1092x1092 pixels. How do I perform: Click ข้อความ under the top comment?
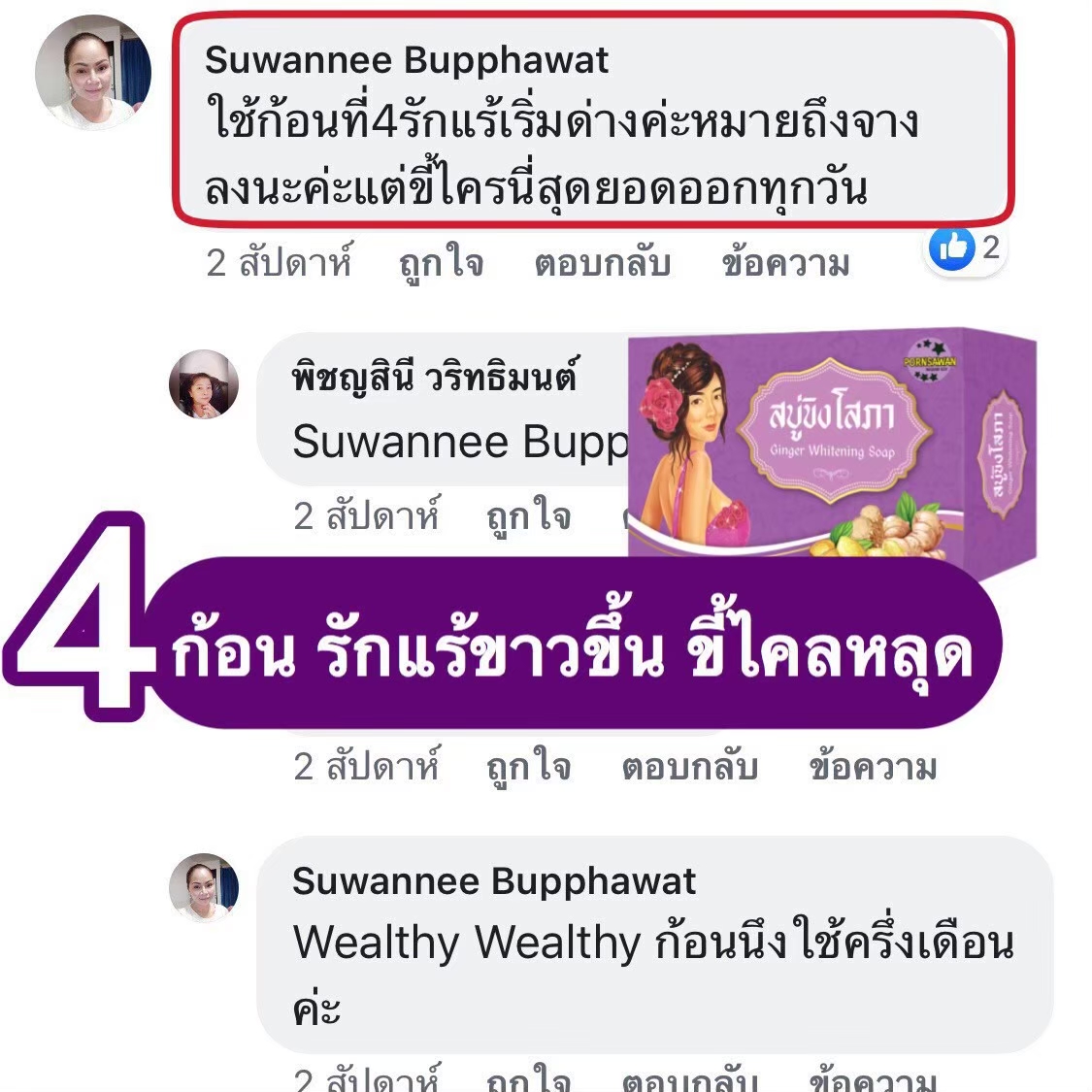[x=785, y=263]
